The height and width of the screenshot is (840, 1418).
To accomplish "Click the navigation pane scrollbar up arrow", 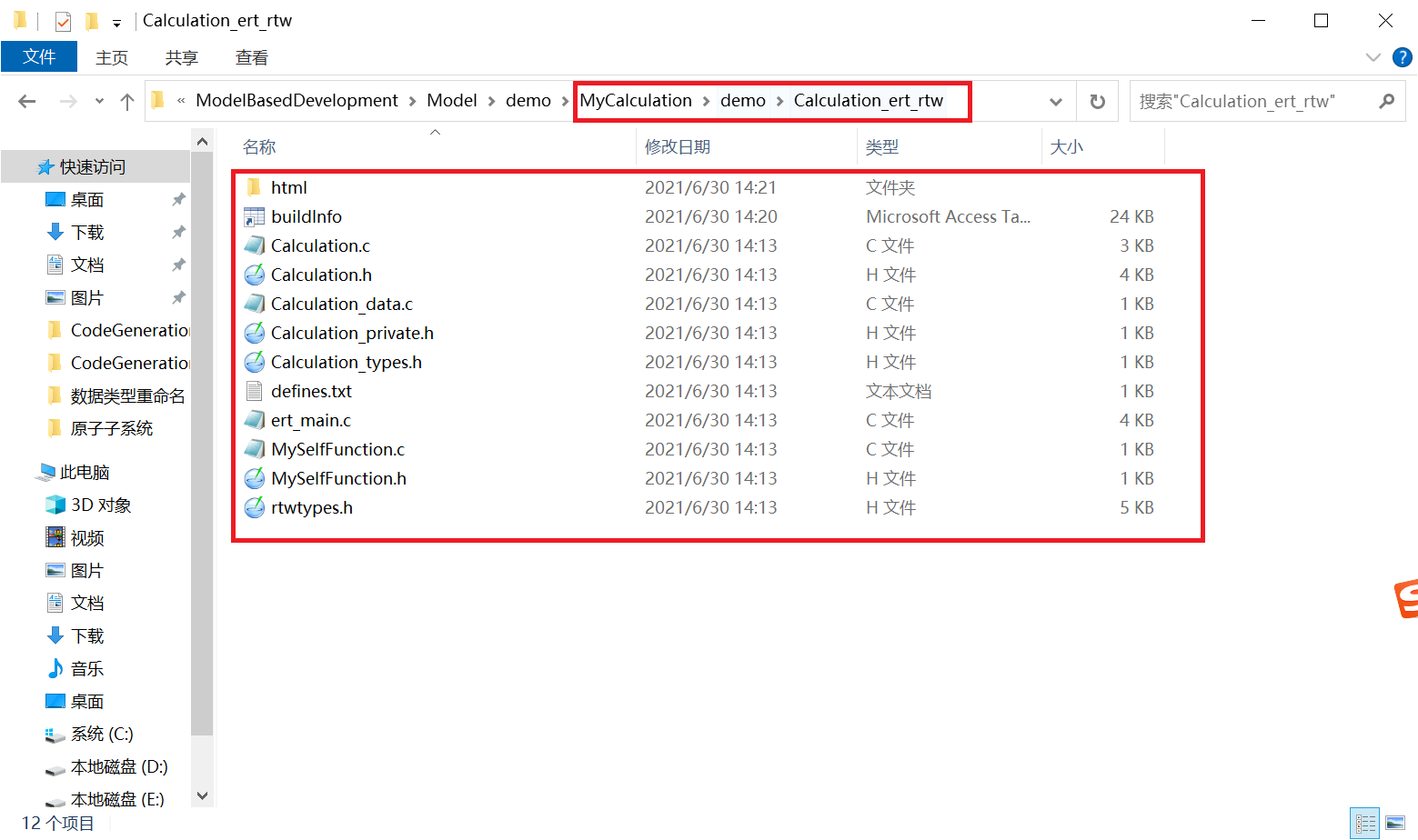I will (x=202, y=142).
